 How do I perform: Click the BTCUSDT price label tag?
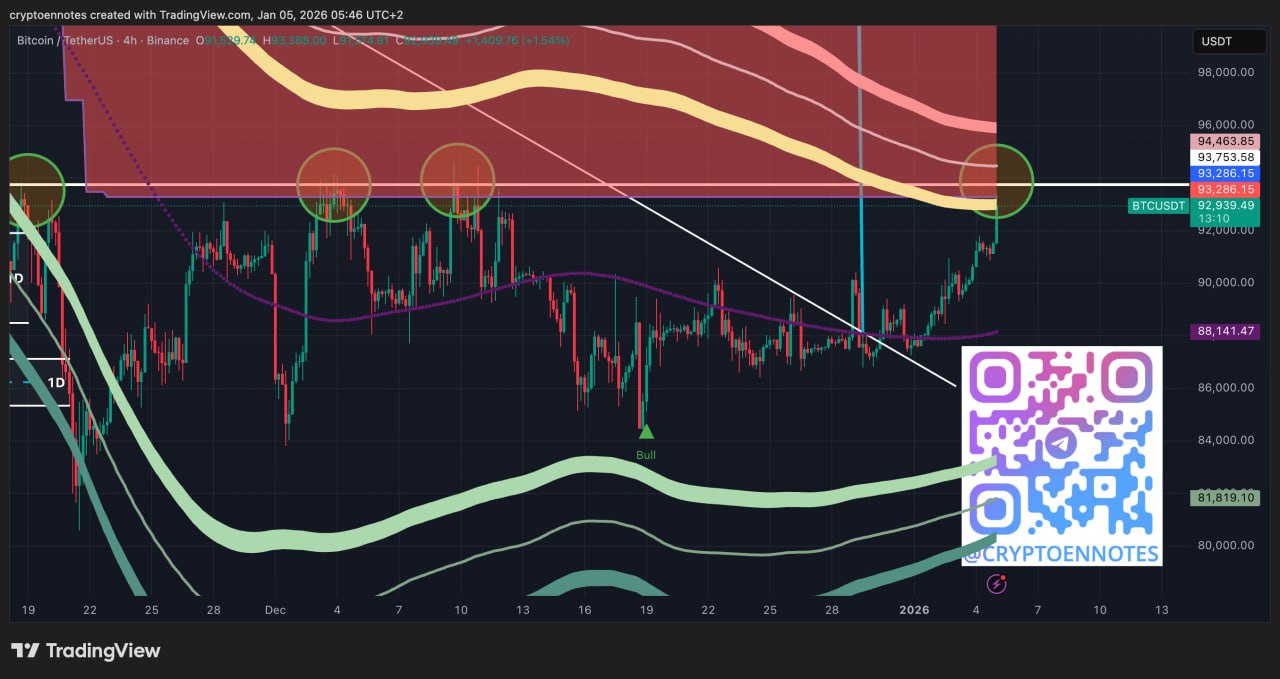(1158, 206)
